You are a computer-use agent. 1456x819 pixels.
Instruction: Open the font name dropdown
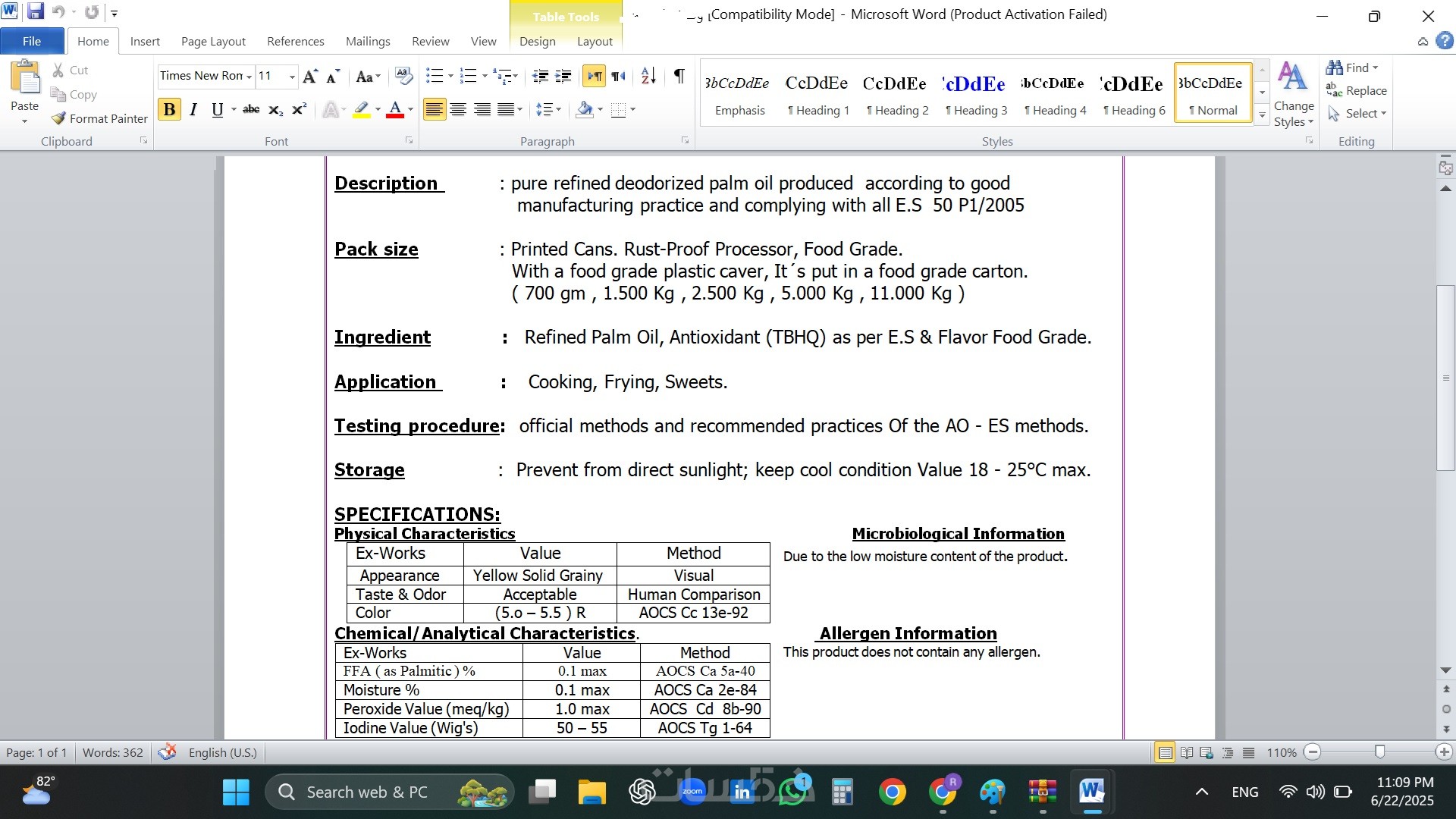249,77
